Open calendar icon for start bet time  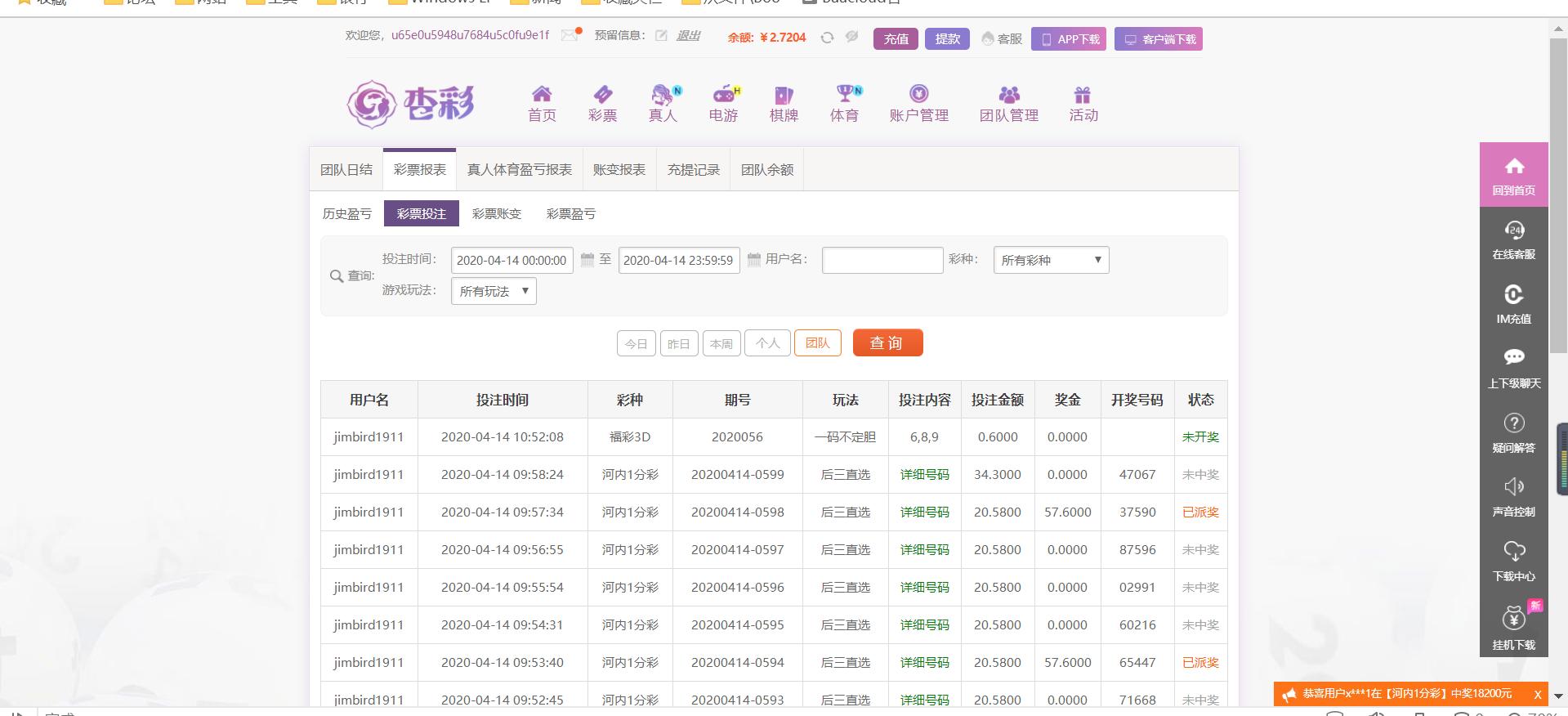(x=587, y=260)
